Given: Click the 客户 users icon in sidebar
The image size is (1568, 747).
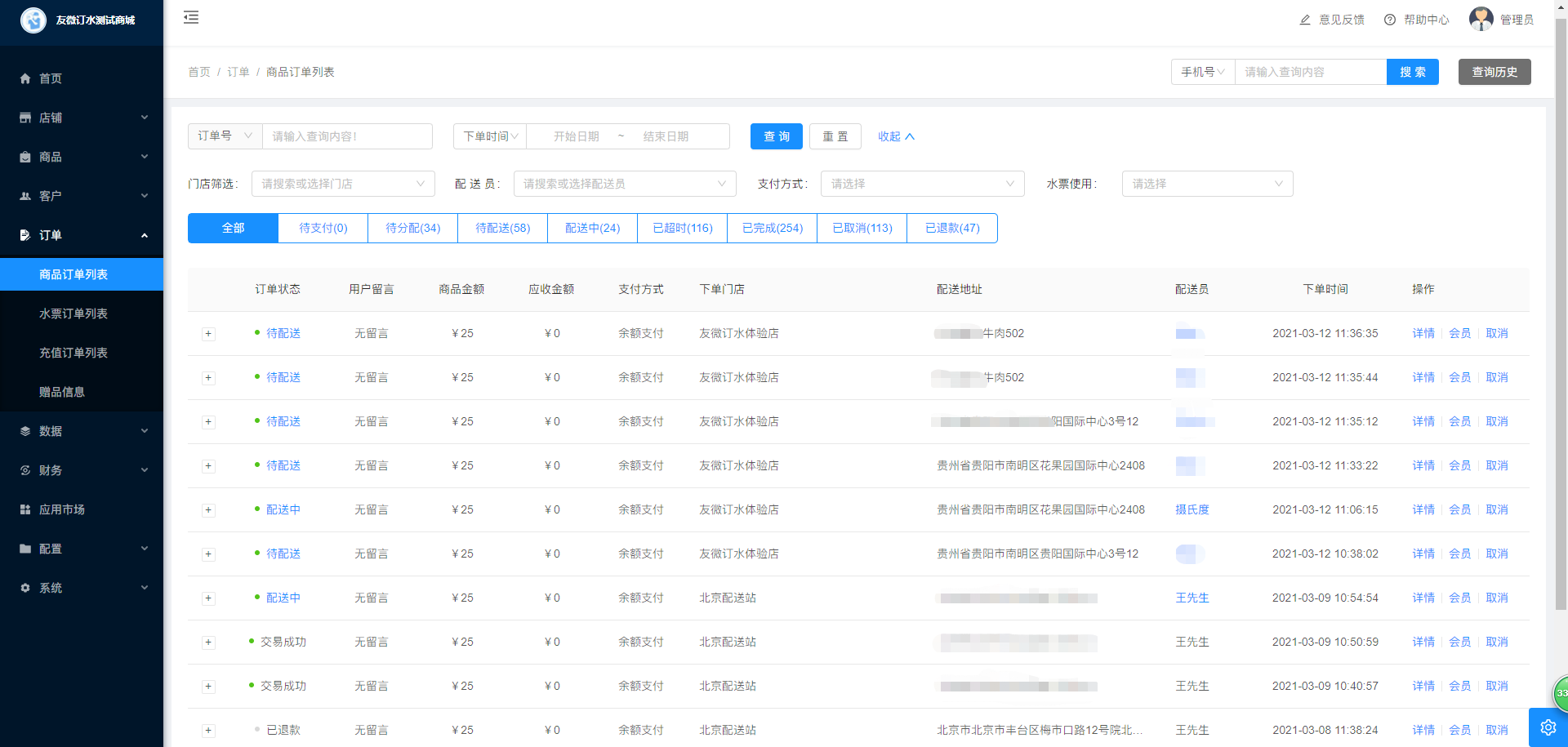Looking at the screenshot, I should click(x=25, y=196).
